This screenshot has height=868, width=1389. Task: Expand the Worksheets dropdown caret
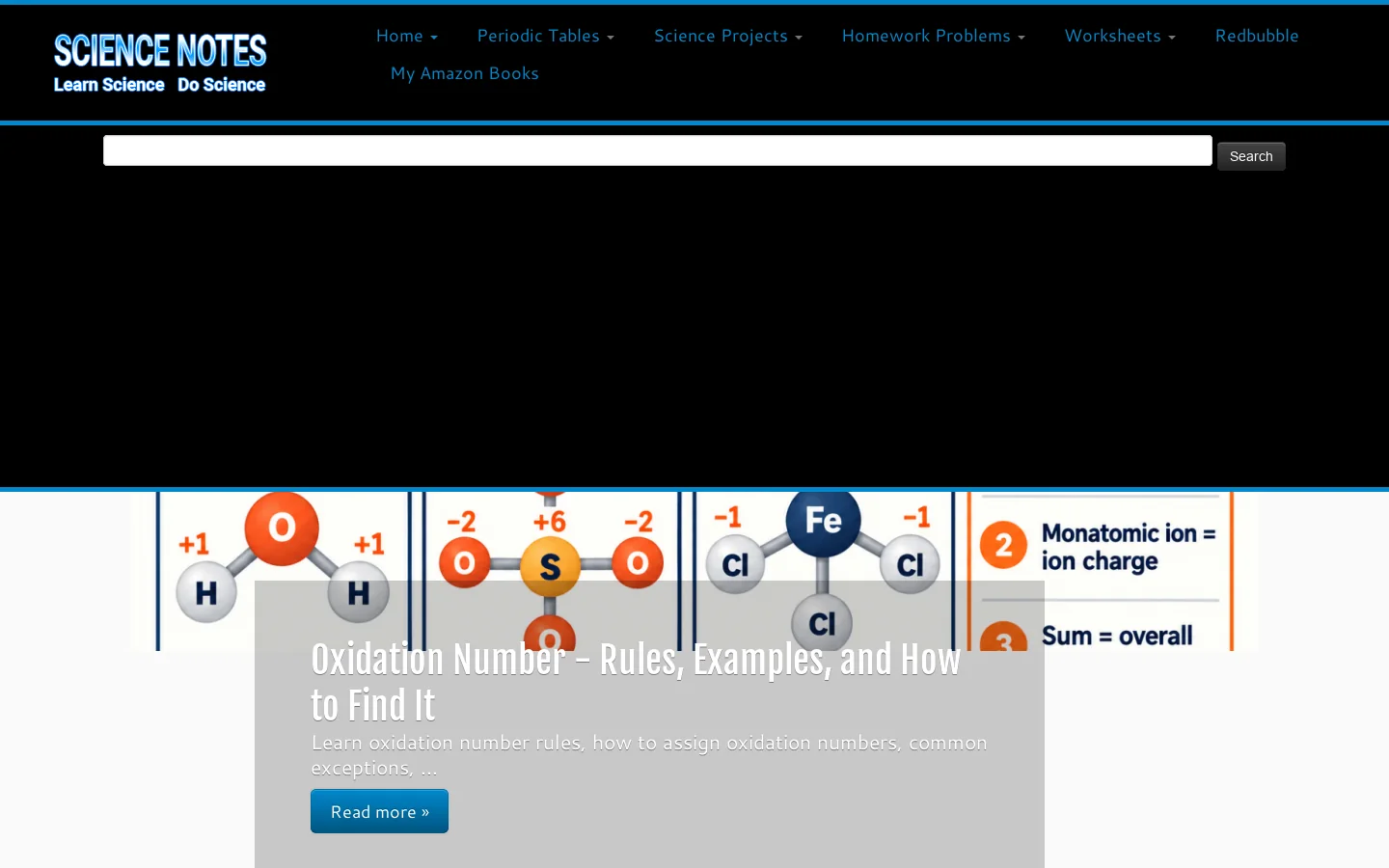pyautogui.click(x=1172, y=38)
